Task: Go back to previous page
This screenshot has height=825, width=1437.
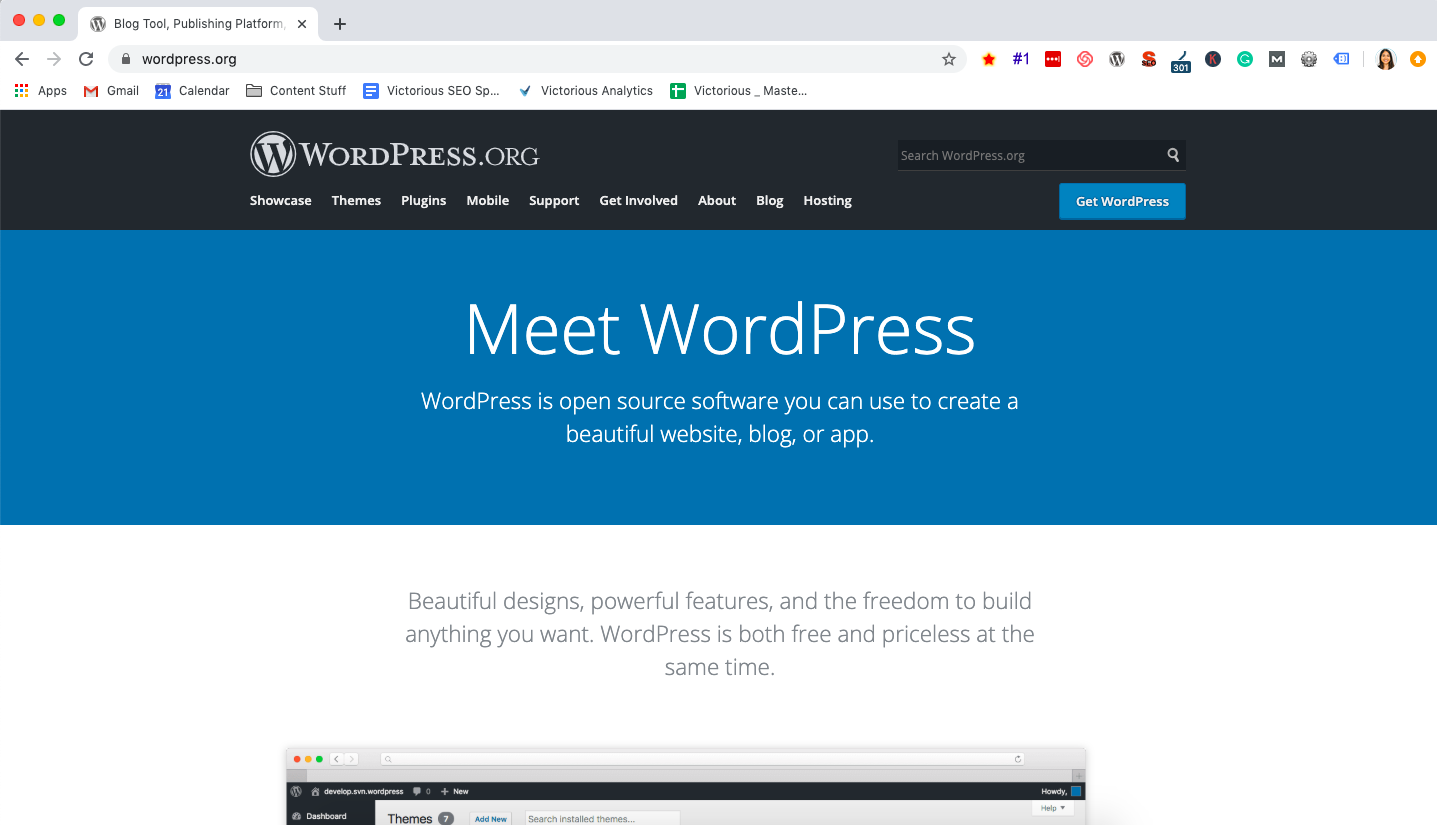Action: [22, 59]
